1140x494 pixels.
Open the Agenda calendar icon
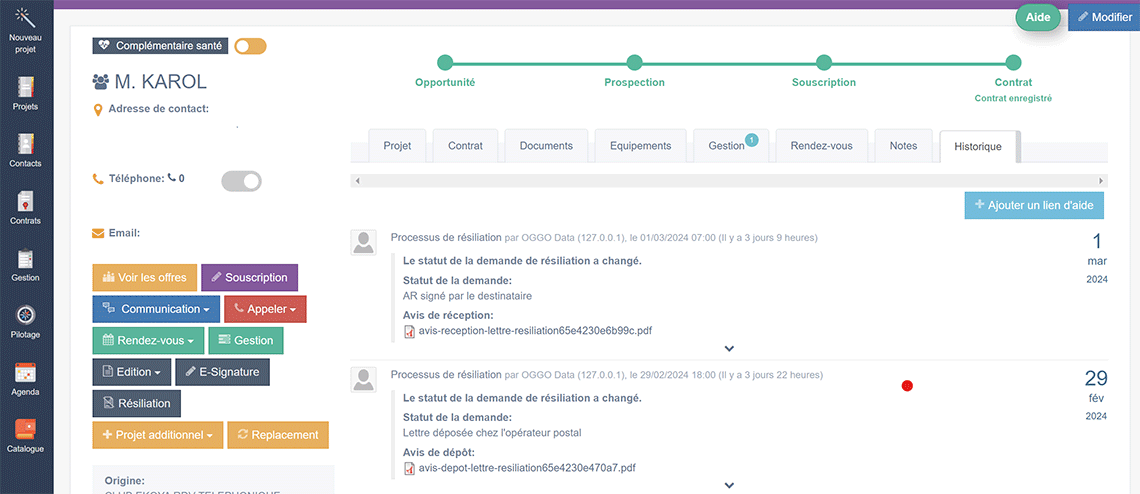[x=26, y=375]
